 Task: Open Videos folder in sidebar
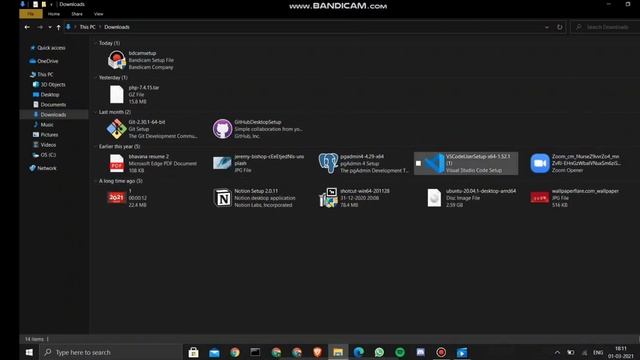pos(44,145)
